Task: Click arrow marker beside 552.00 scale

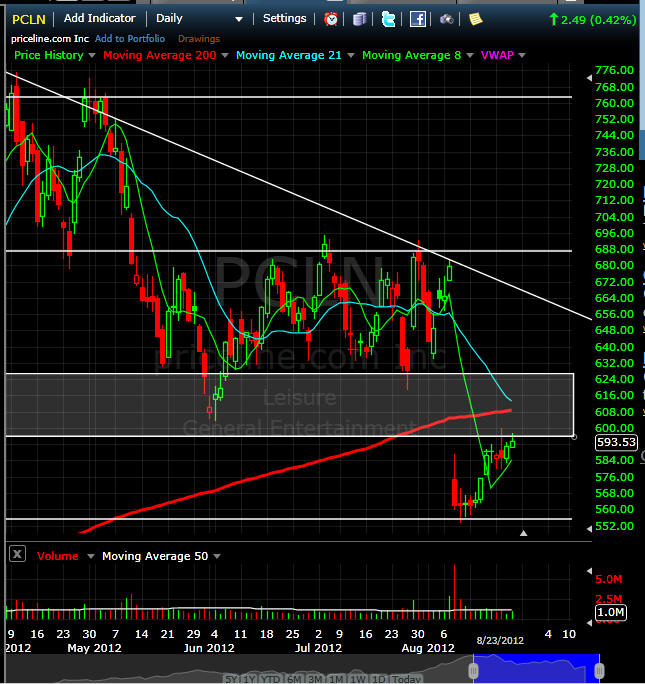Action: click(x=589, y=529)
